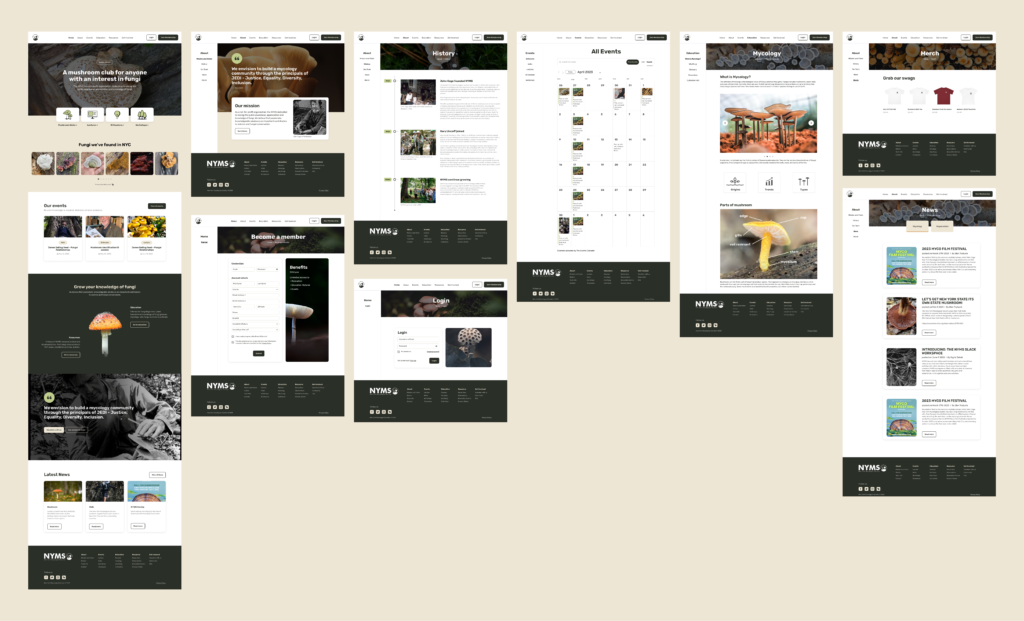Click the header logo on the Login page
Screen dimensions: 1024x621
coord(361,285)
